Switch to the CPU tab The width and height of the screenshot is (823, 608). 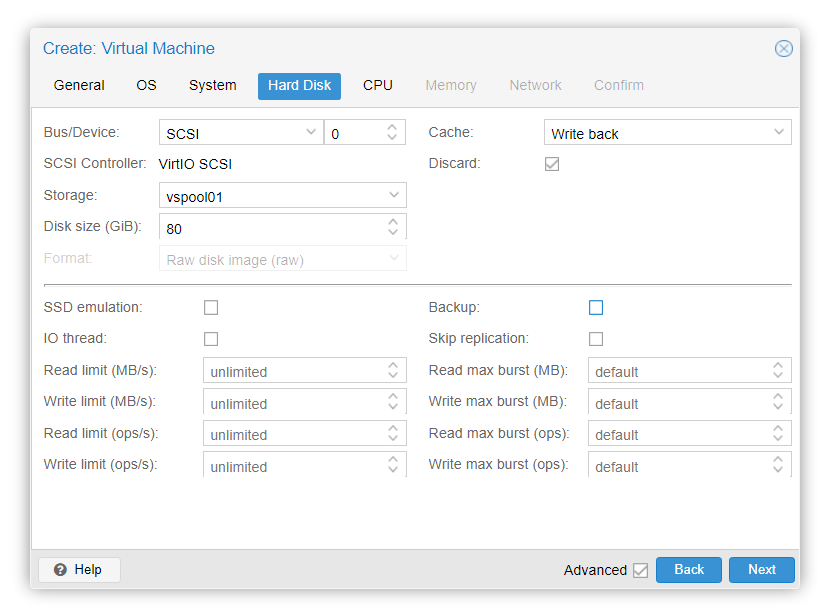coord(378,86)
